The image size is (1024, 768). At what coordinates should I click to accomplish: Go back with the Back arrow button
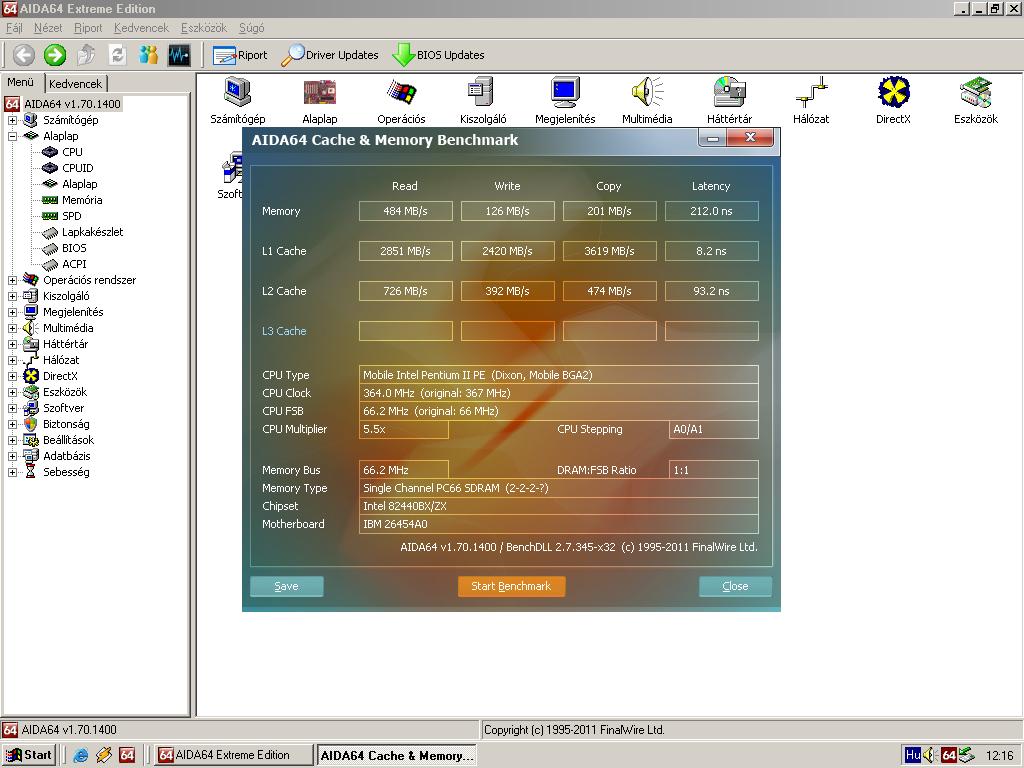(x=24, y=55)
